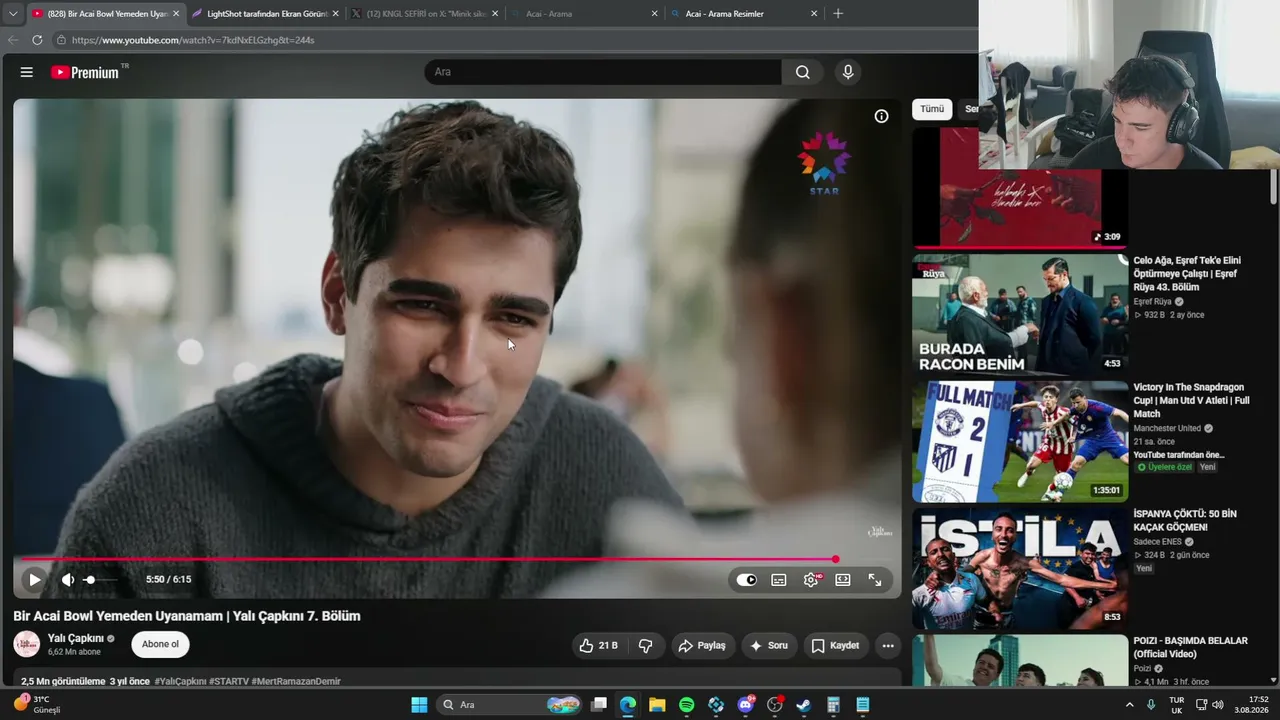The height and width of the screenshot is (720, 1280).
Task: Open the Paylaş share dialog
Action: click(x=702, y=645)
